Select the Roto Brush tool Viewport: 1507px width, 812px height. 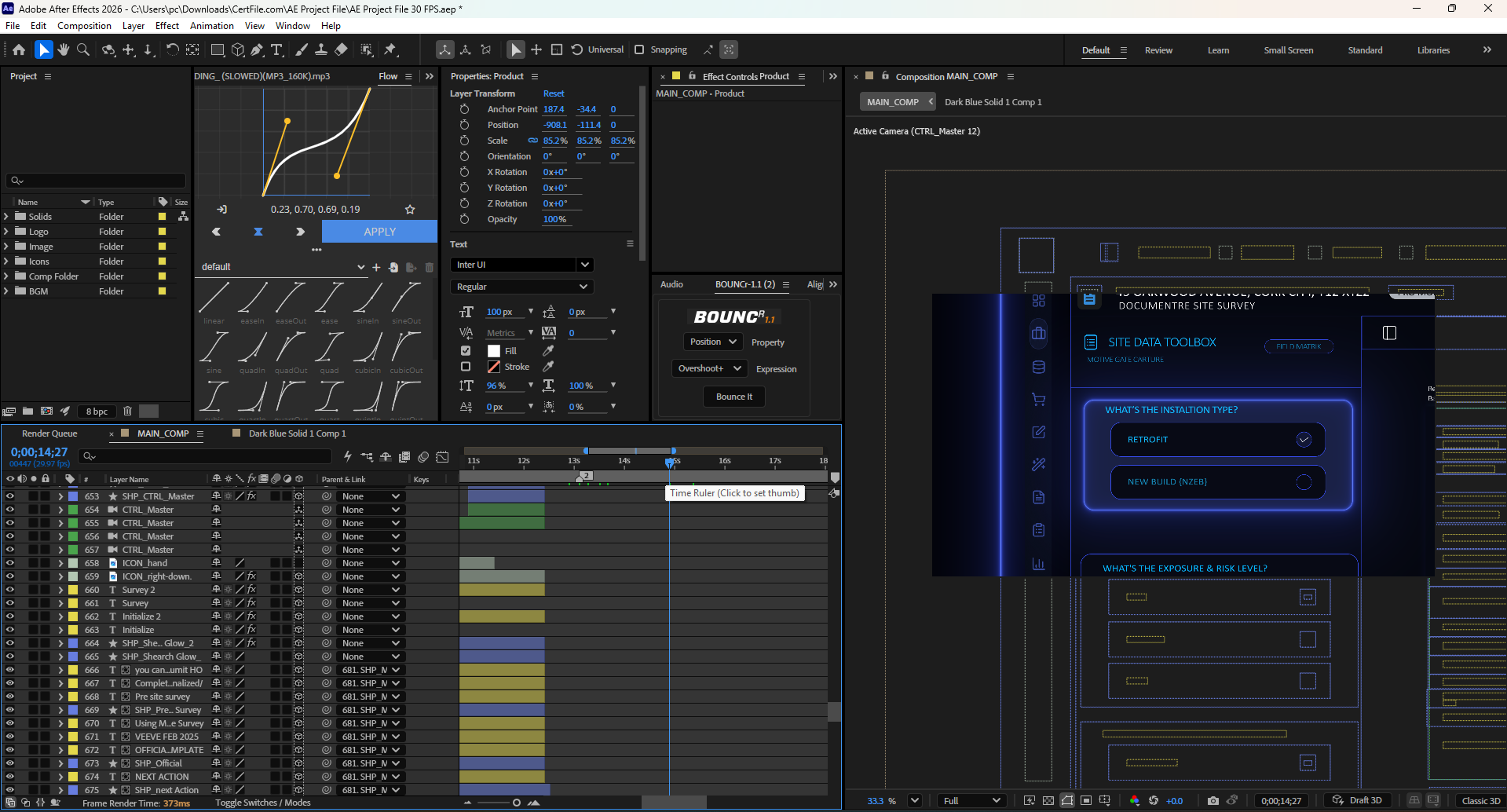(x=367, y=49)
